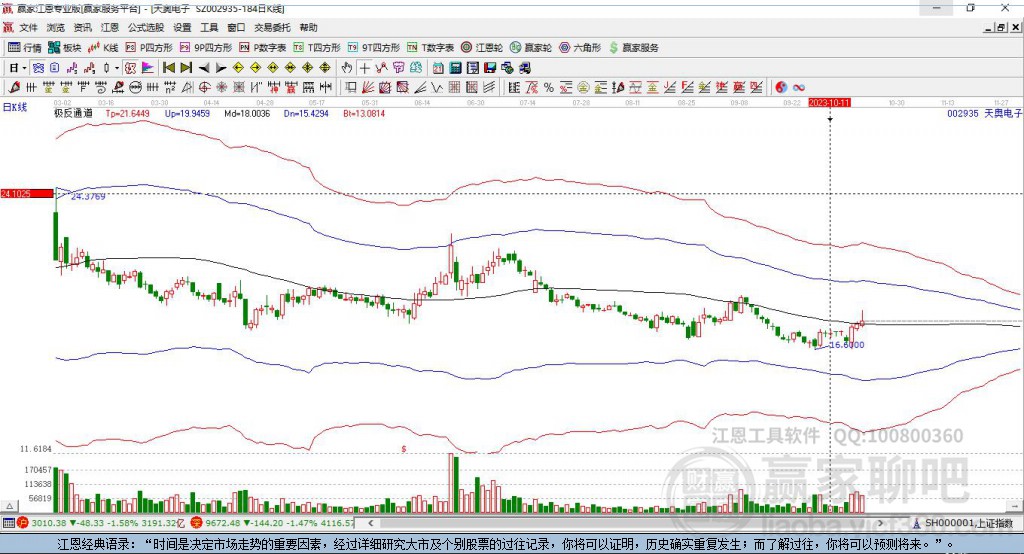Screen dimensions: 1024x554
Task: Click the colored flag triangle icon
Action: coord(148,68)
